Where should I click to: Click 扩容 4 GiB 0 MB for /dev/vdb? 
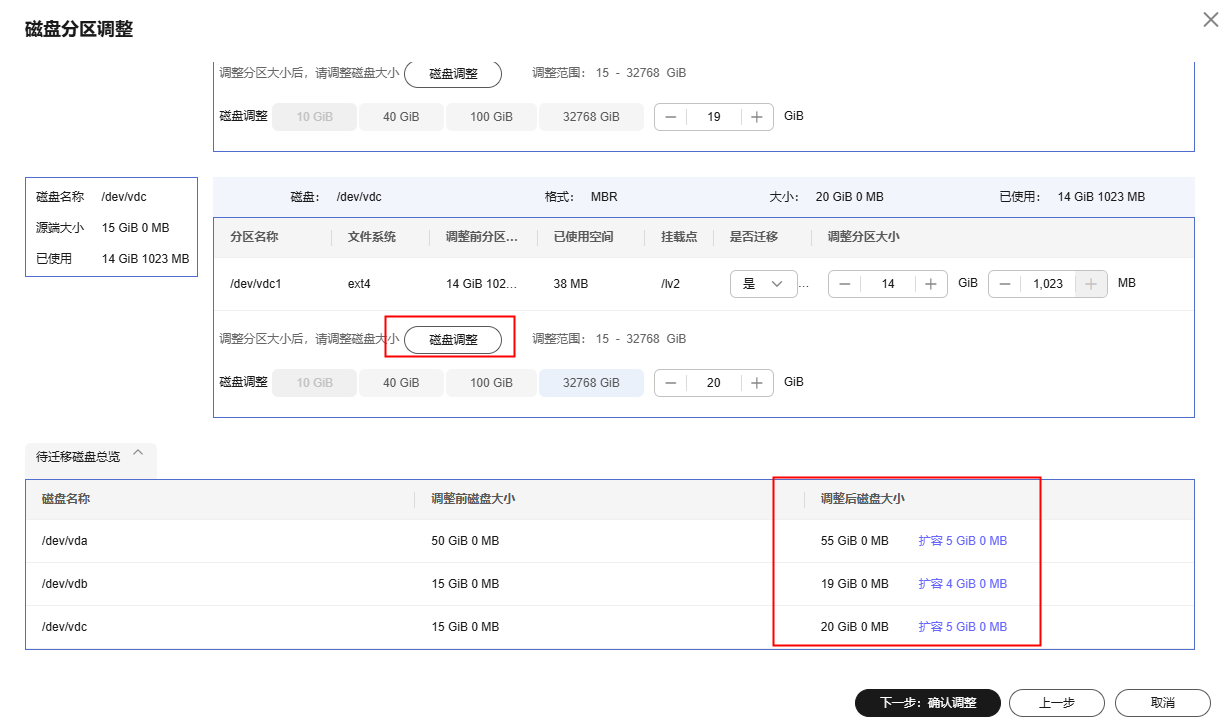click(x=963, y=584)
